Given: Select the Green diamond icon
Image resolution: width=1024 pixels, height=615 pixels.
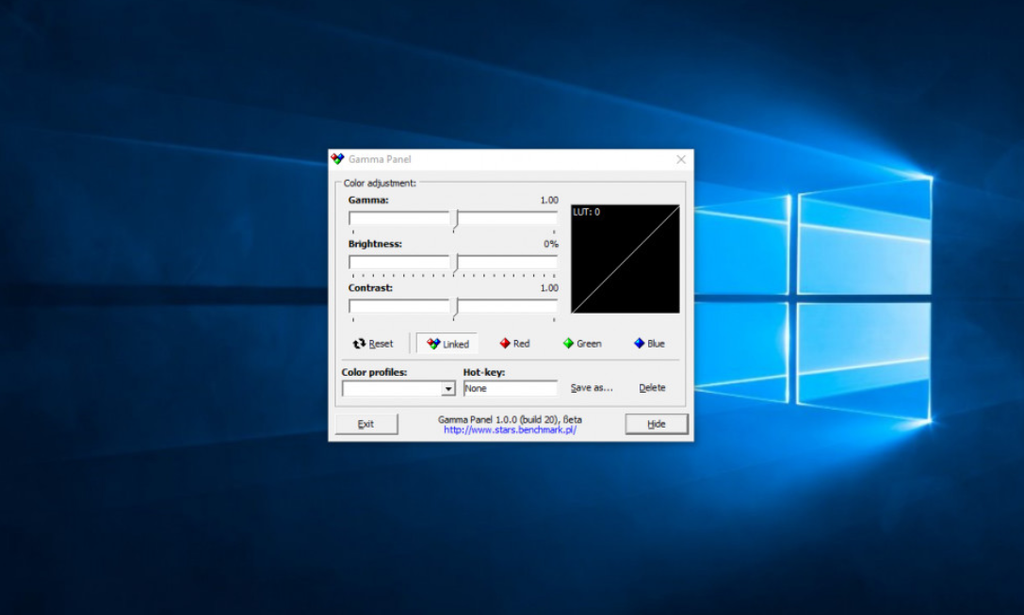Looking at the screenshot, I should click(x=568, y=343).
